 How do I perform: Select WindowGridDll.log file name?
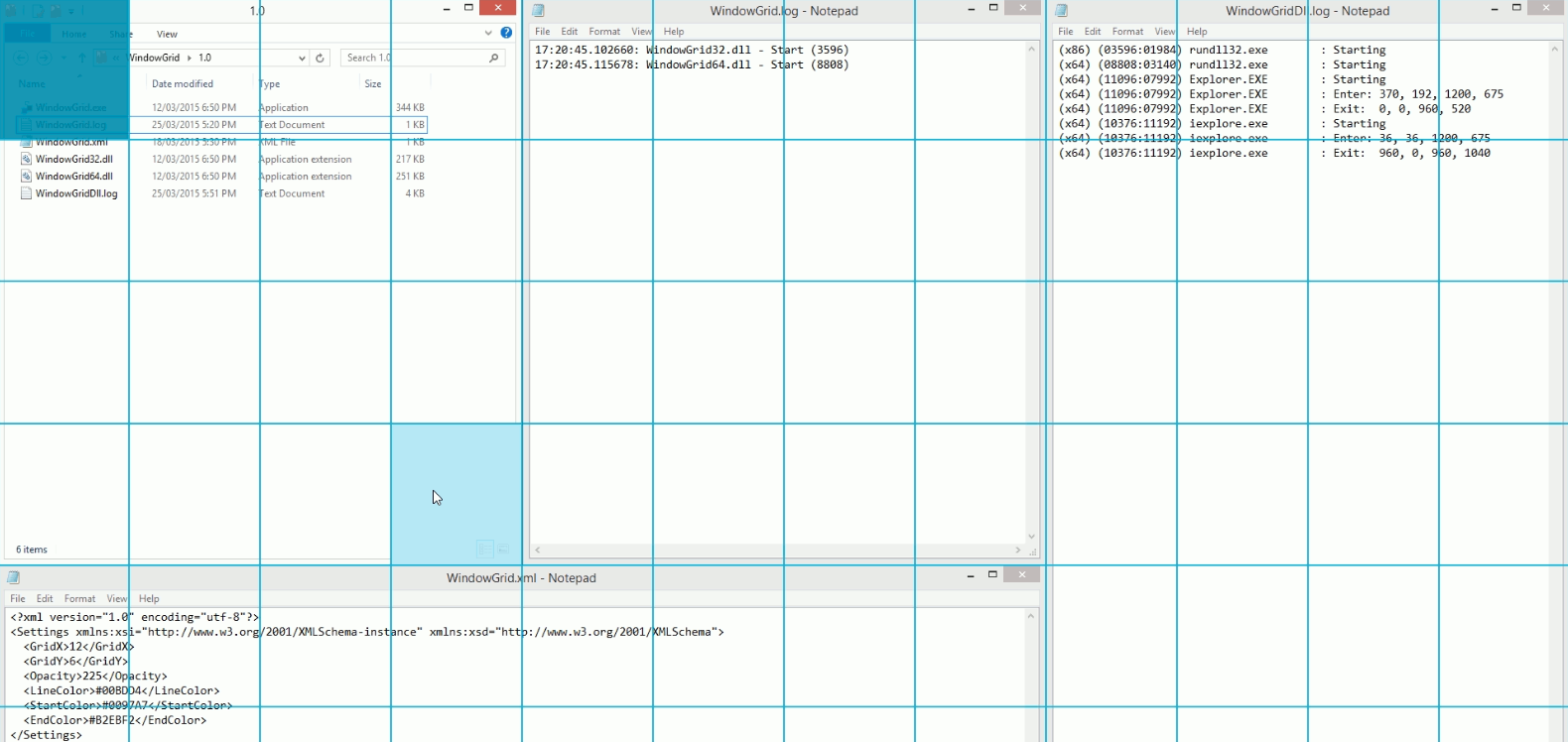click(x=76, y=193)
